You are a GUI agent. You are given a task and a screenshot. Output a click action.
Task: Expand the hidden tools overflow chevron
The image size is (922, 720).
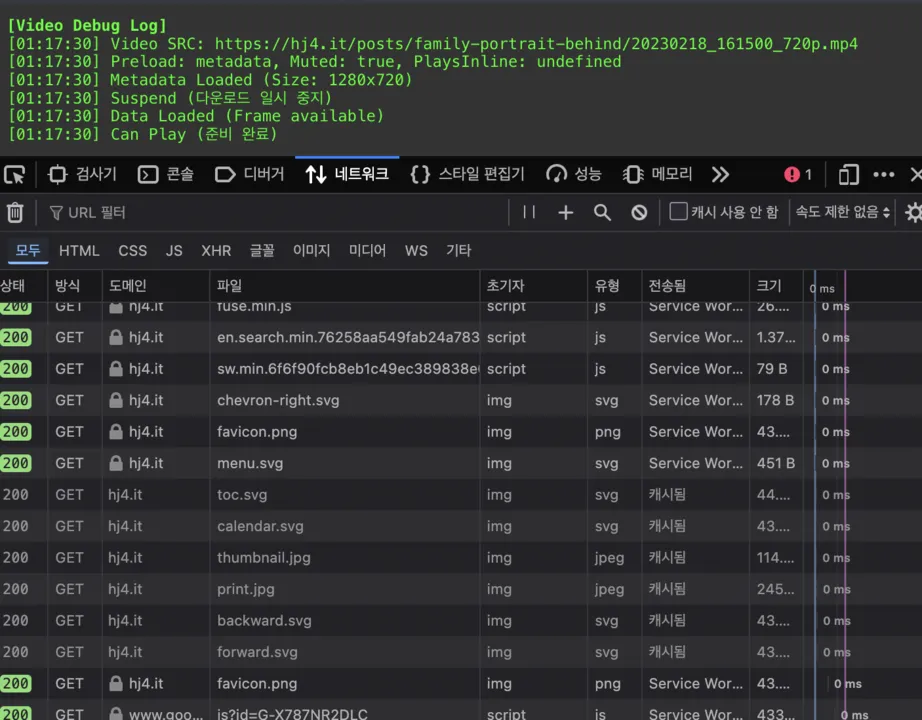pyautogui.click(x=720, y=175)
